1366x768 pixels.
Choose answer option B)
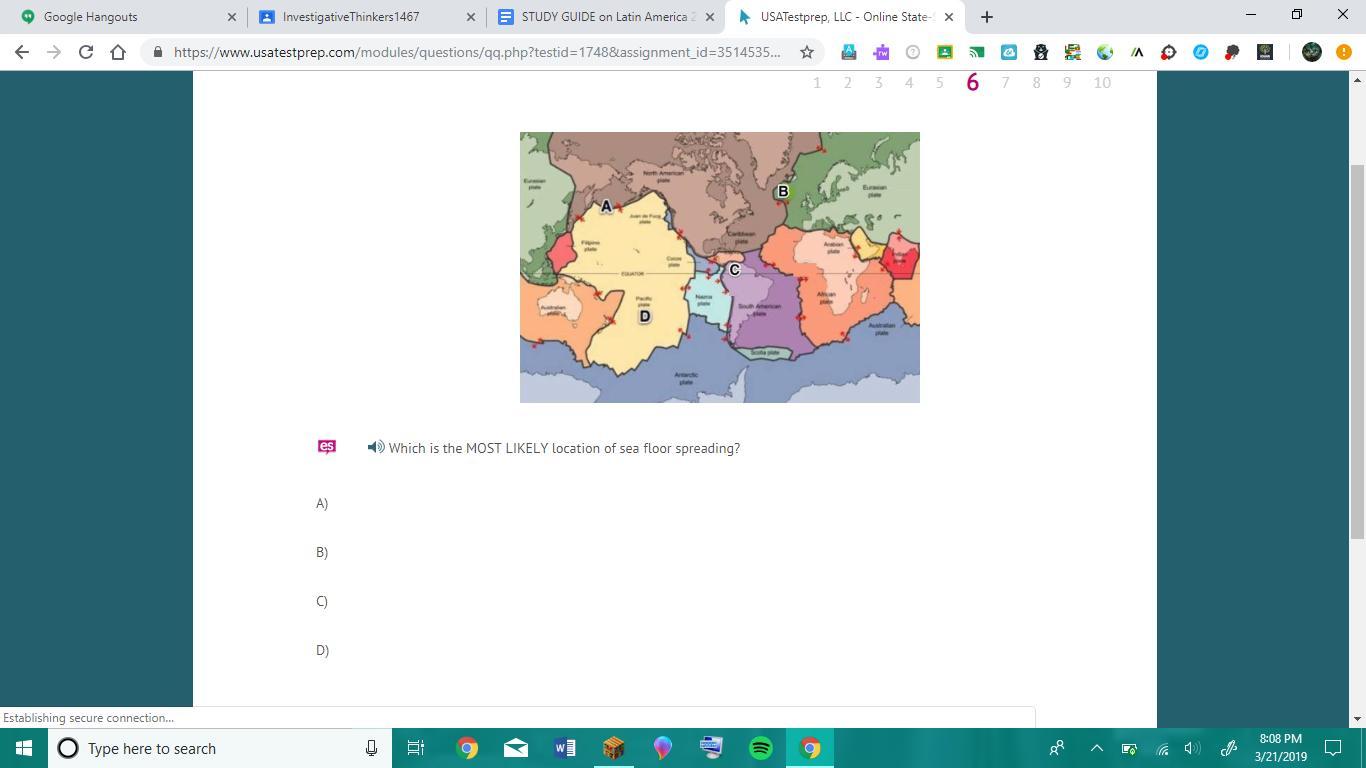tap(322, 552)
